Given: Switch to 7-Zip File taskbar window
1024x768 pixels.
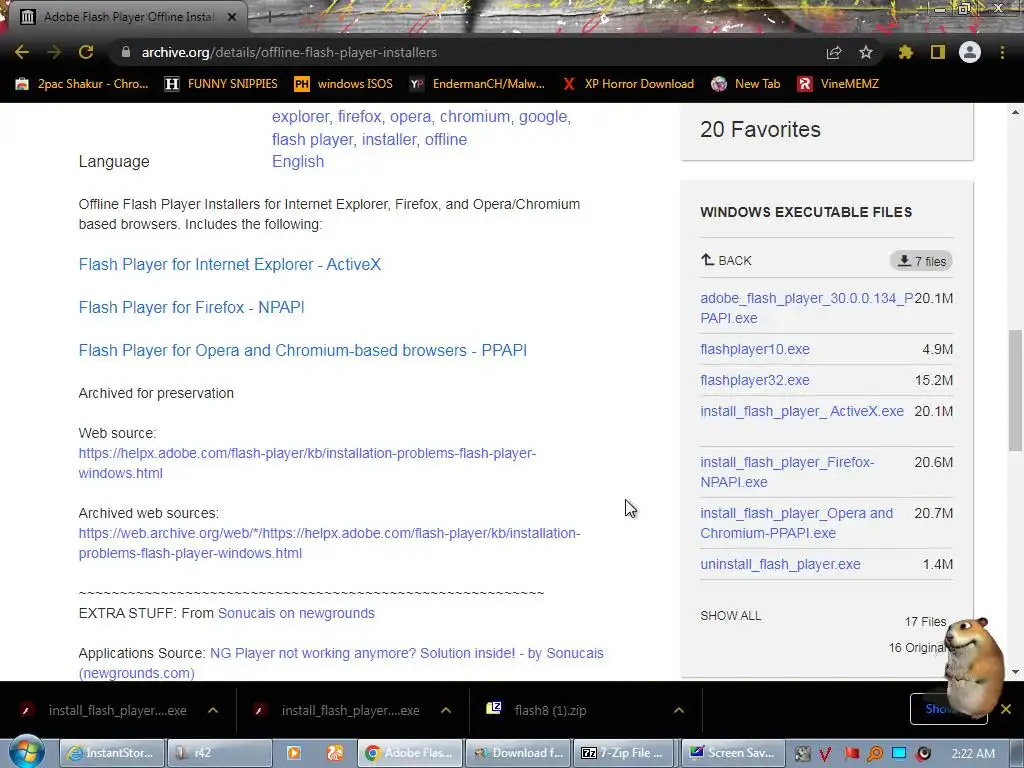Looking at the screenshot, I should click(624, 753).
